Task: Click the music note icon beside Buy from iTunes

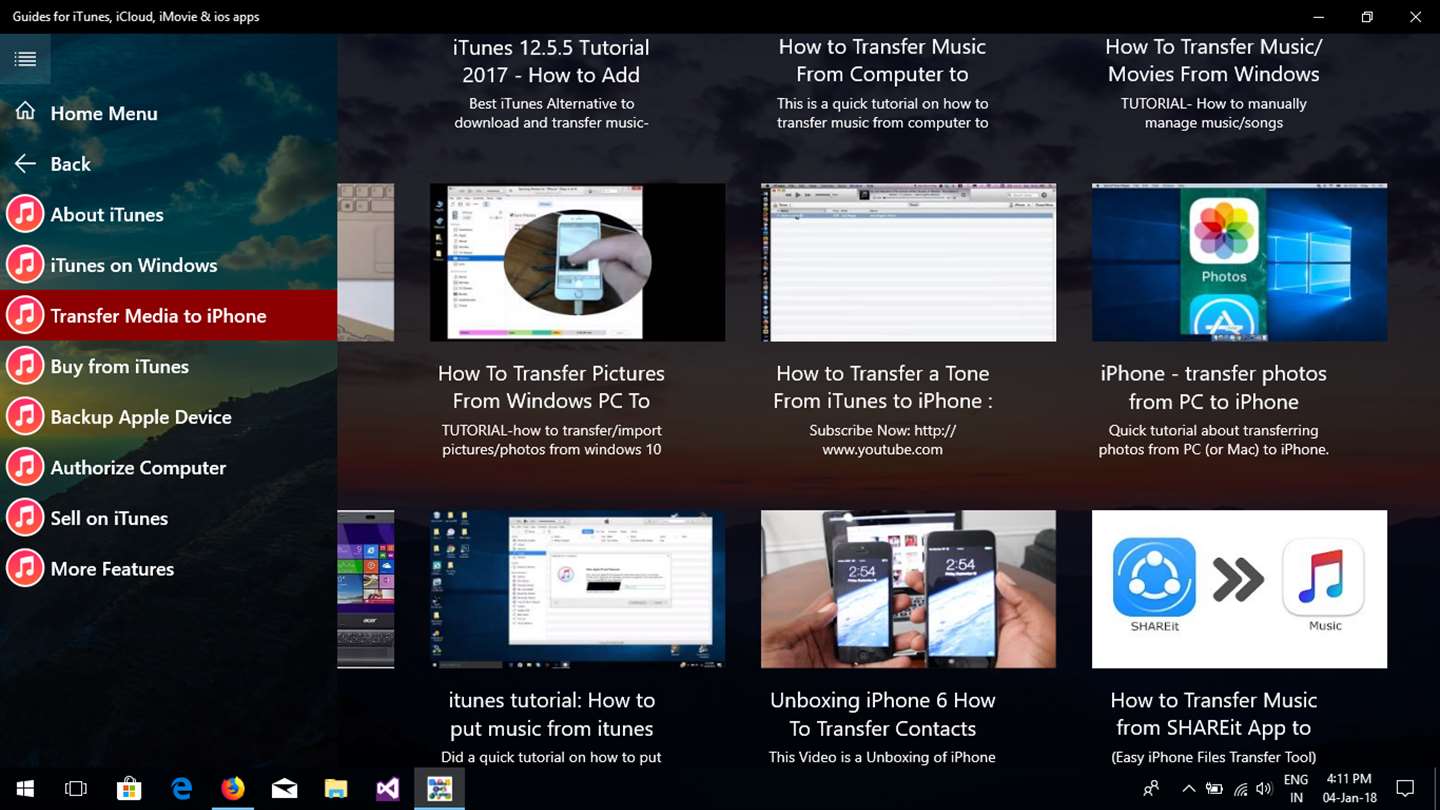Action: click(25, 366)
